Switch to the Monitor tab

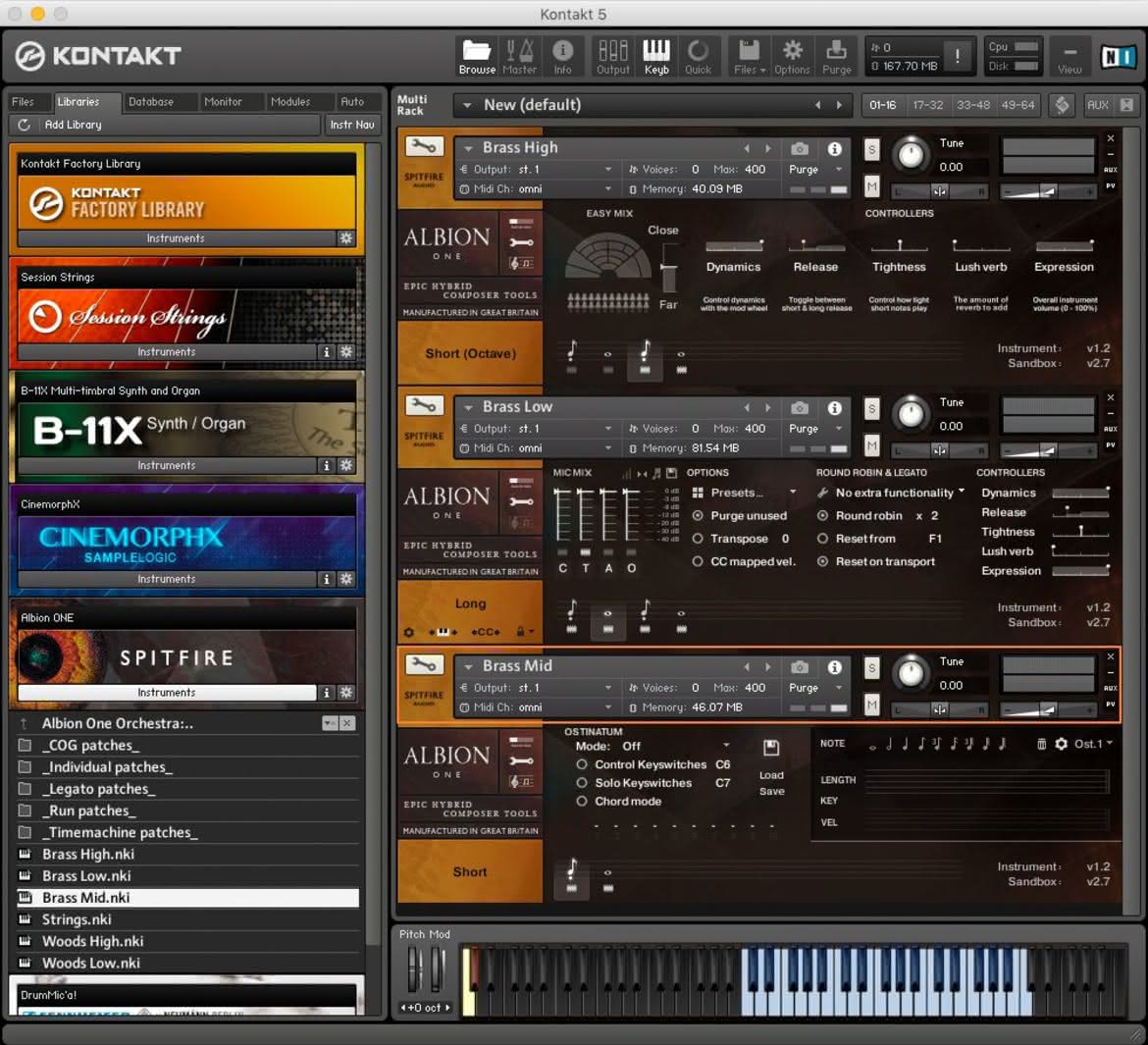coord(223,102)
